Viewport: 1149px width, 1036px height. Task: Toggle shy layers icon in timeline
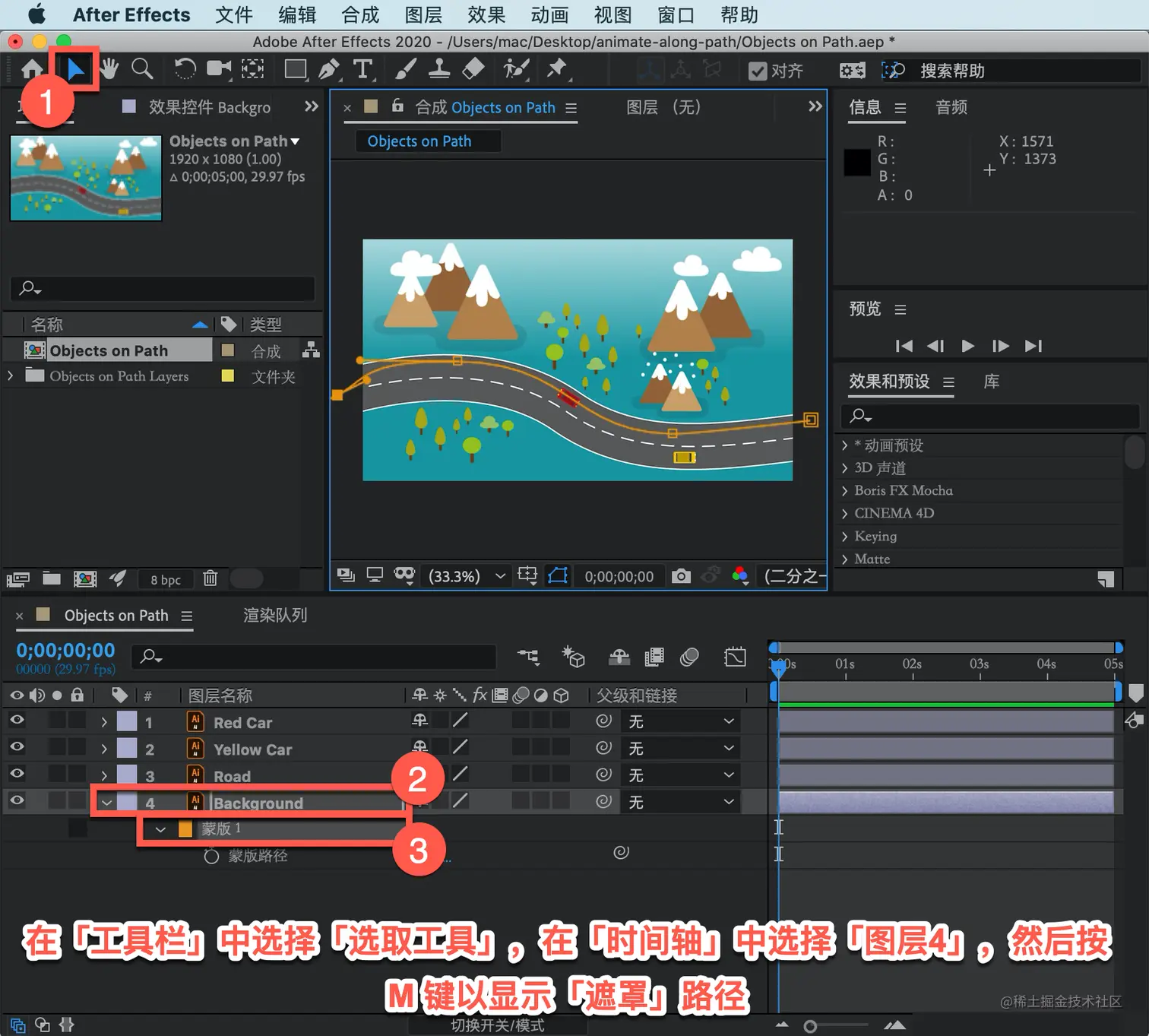click(x=619, y=657)
